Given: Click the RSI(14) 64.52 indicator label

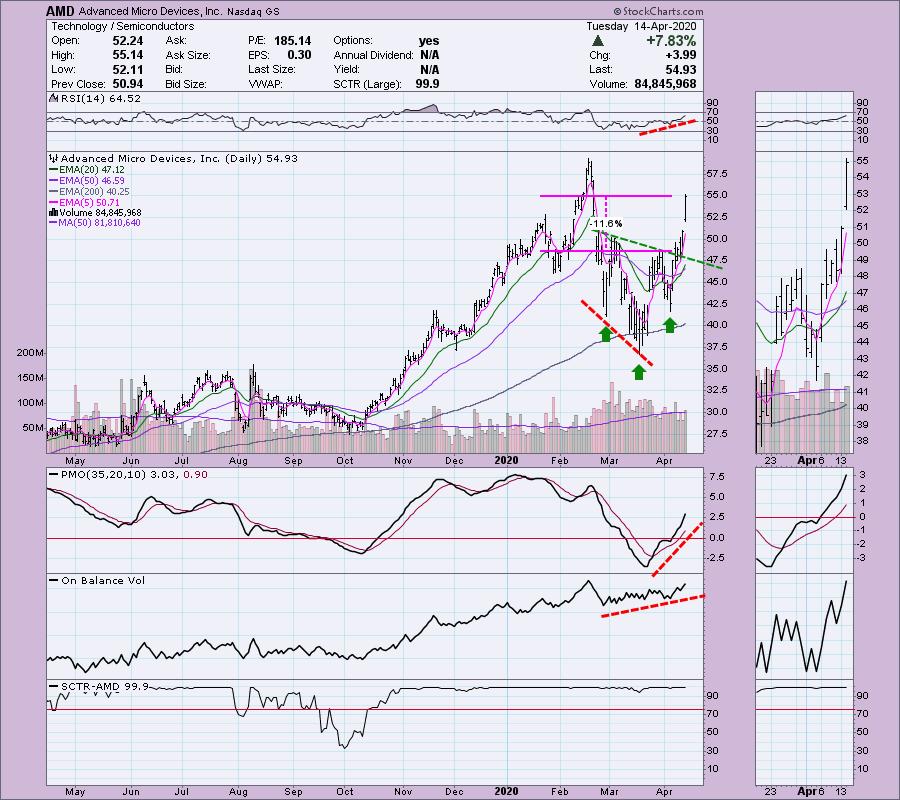Looking at the screenshot, I should (101, 99).
